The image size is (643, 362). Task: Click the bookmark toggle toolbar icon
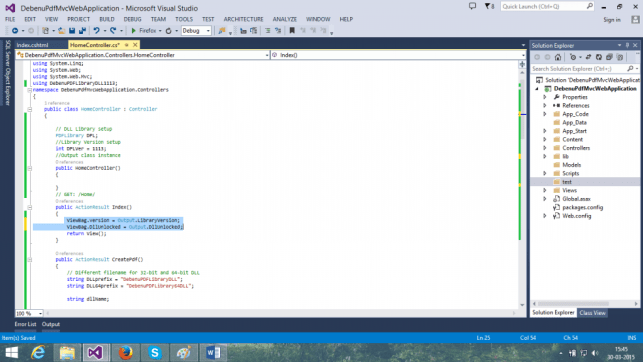click(x=292, y=31)
